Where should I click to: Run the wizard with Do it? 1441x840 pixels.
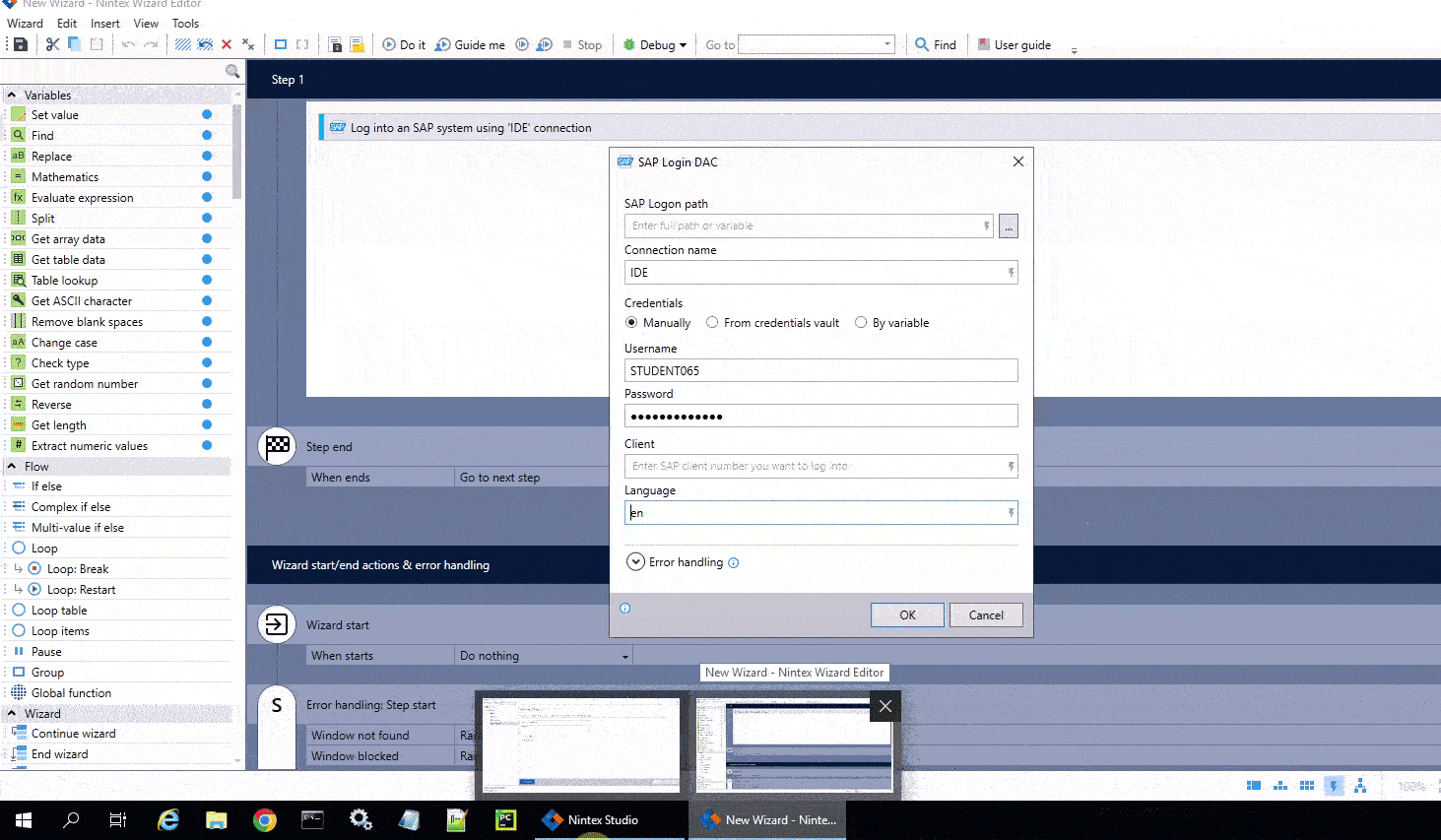(x=404, y=44)
